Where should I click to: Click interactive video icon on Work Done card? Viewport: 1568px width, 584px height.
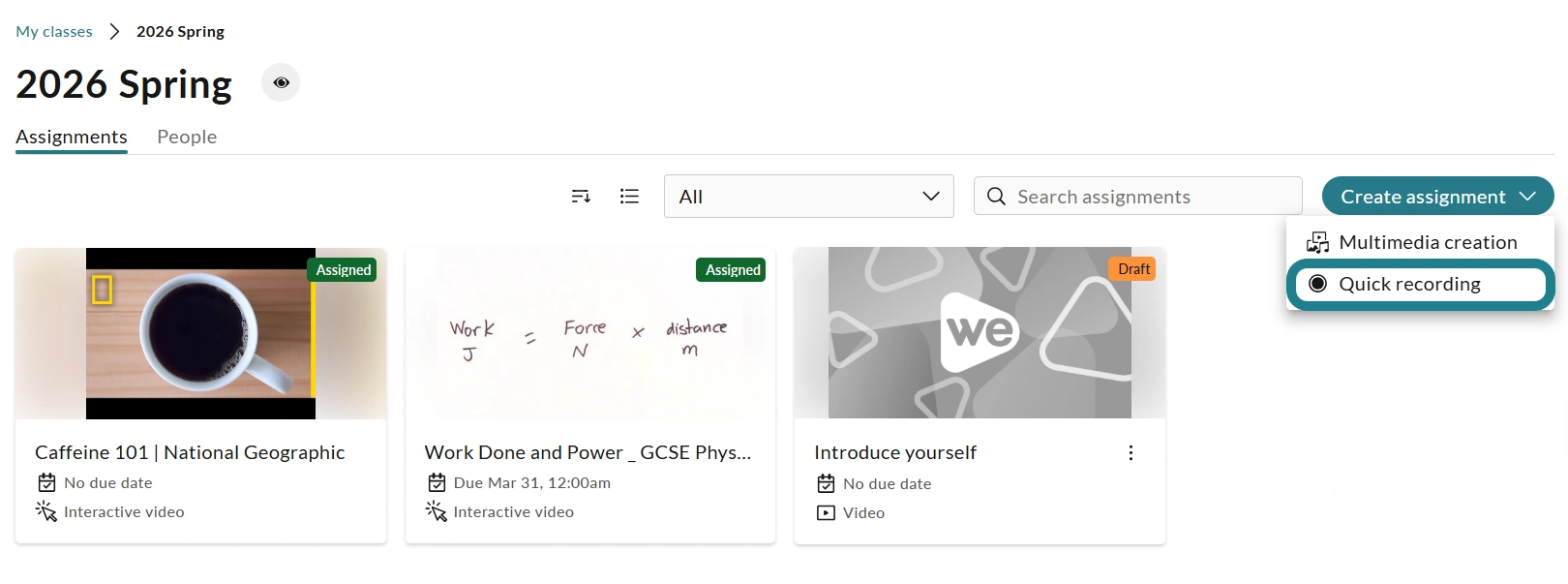tap(437, 511)
